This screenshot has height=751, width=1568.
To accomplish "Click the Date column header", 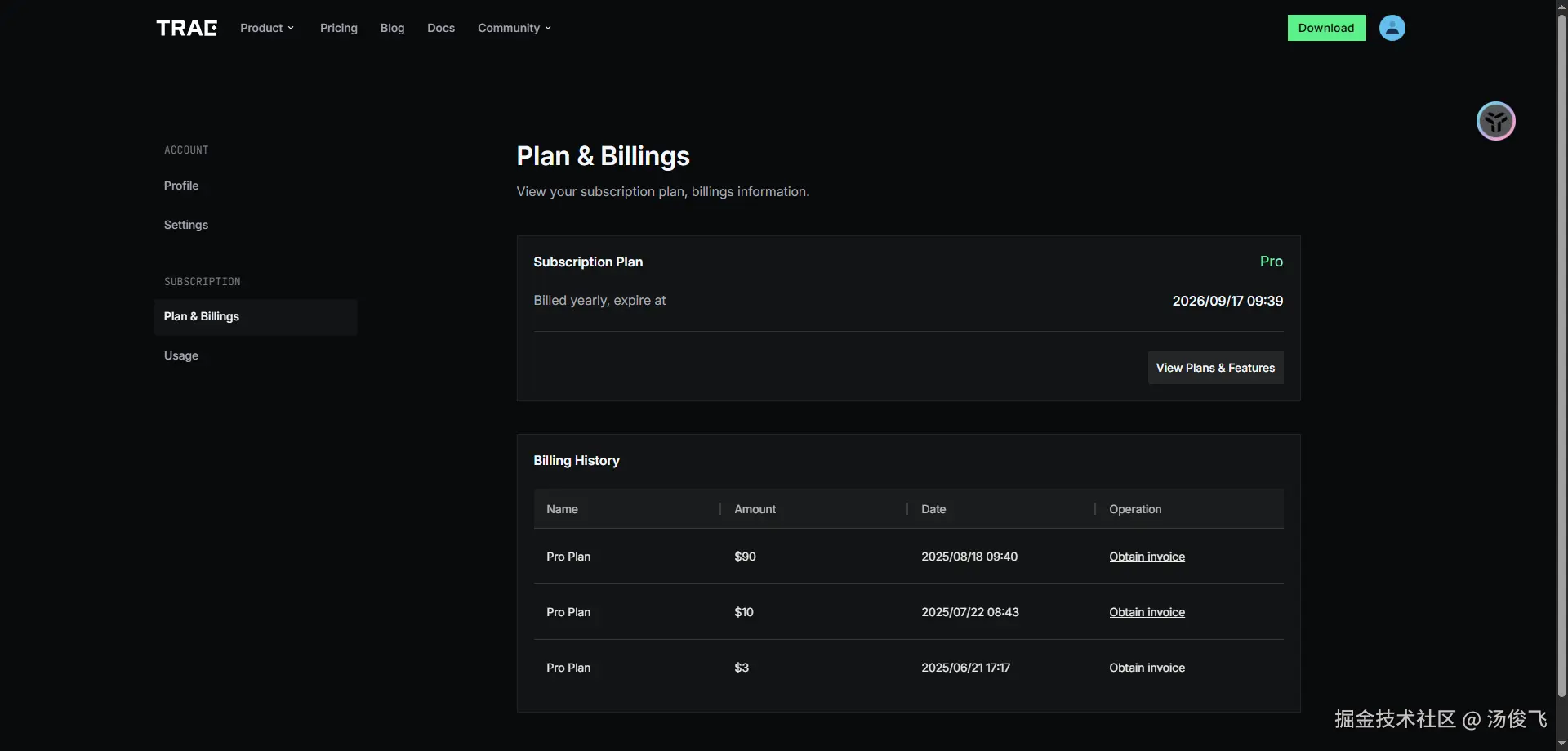I will [933, 509].
